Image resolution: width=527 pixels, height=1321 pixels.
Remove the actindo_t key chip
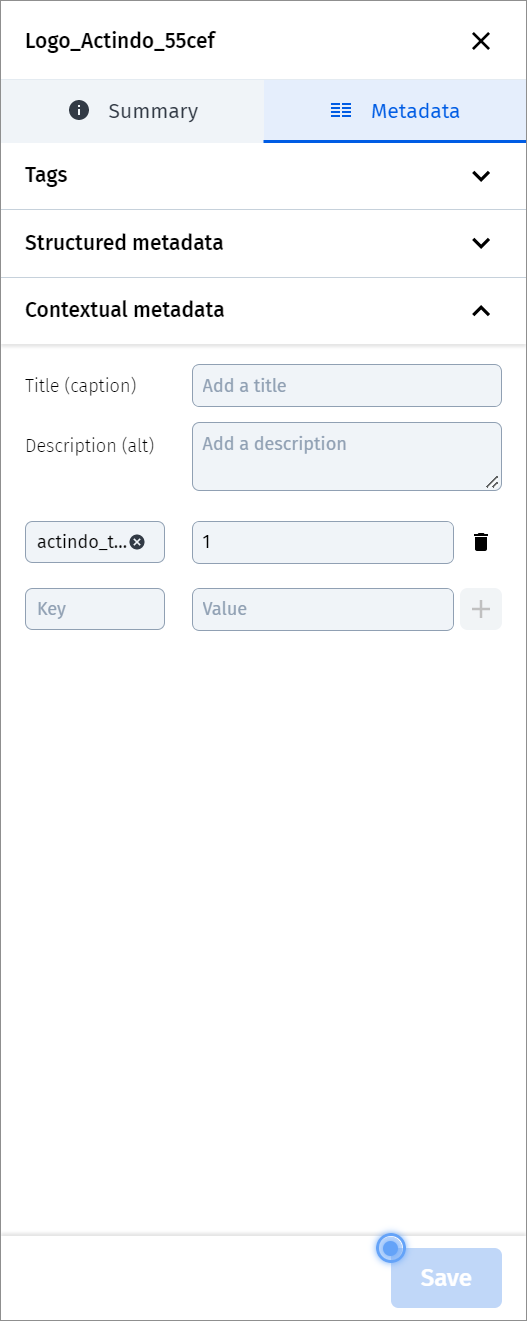pyautogui.click(x=138, y=542)
